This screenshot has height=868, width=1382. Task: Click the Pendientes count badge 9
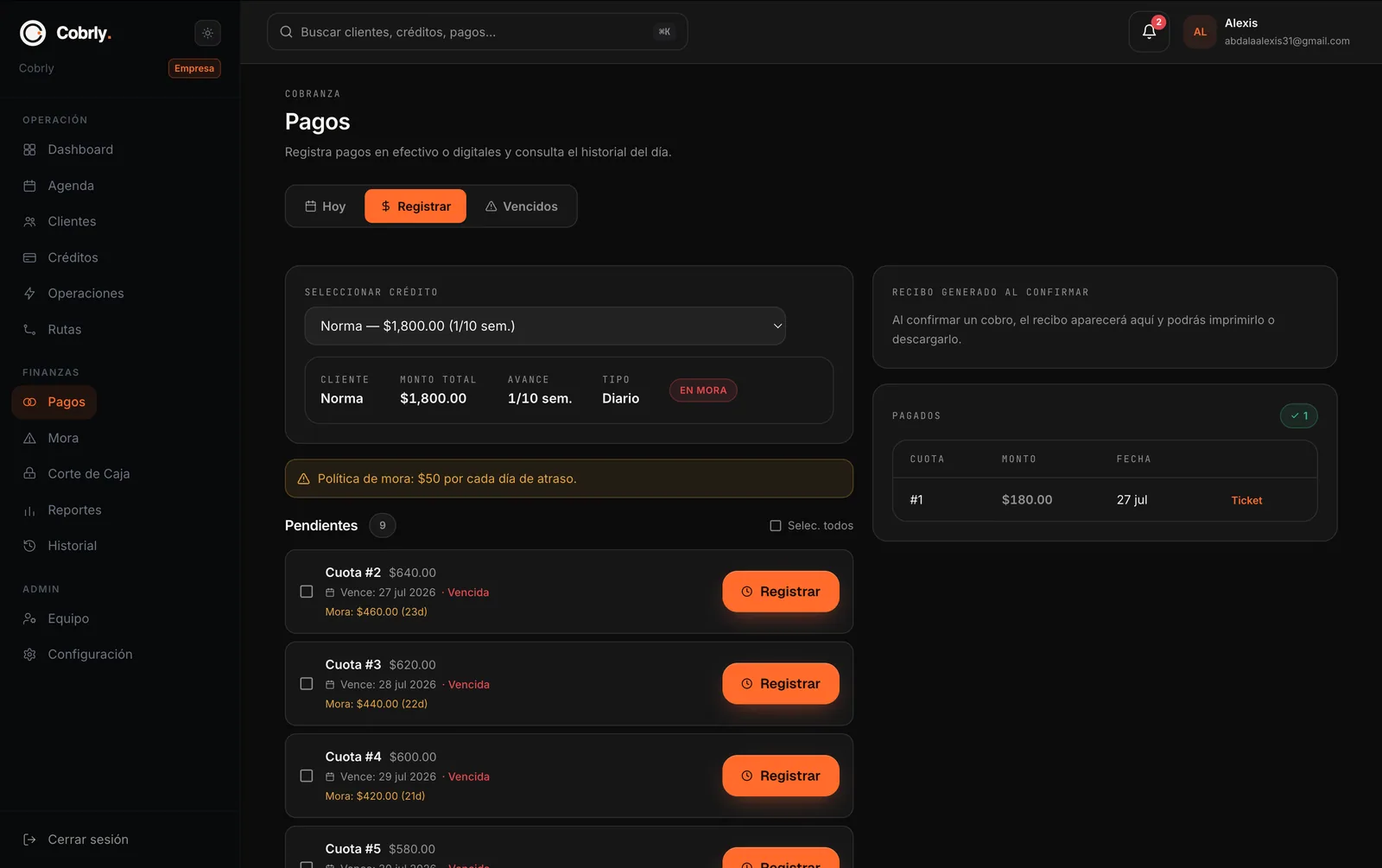tap(383, 525)
